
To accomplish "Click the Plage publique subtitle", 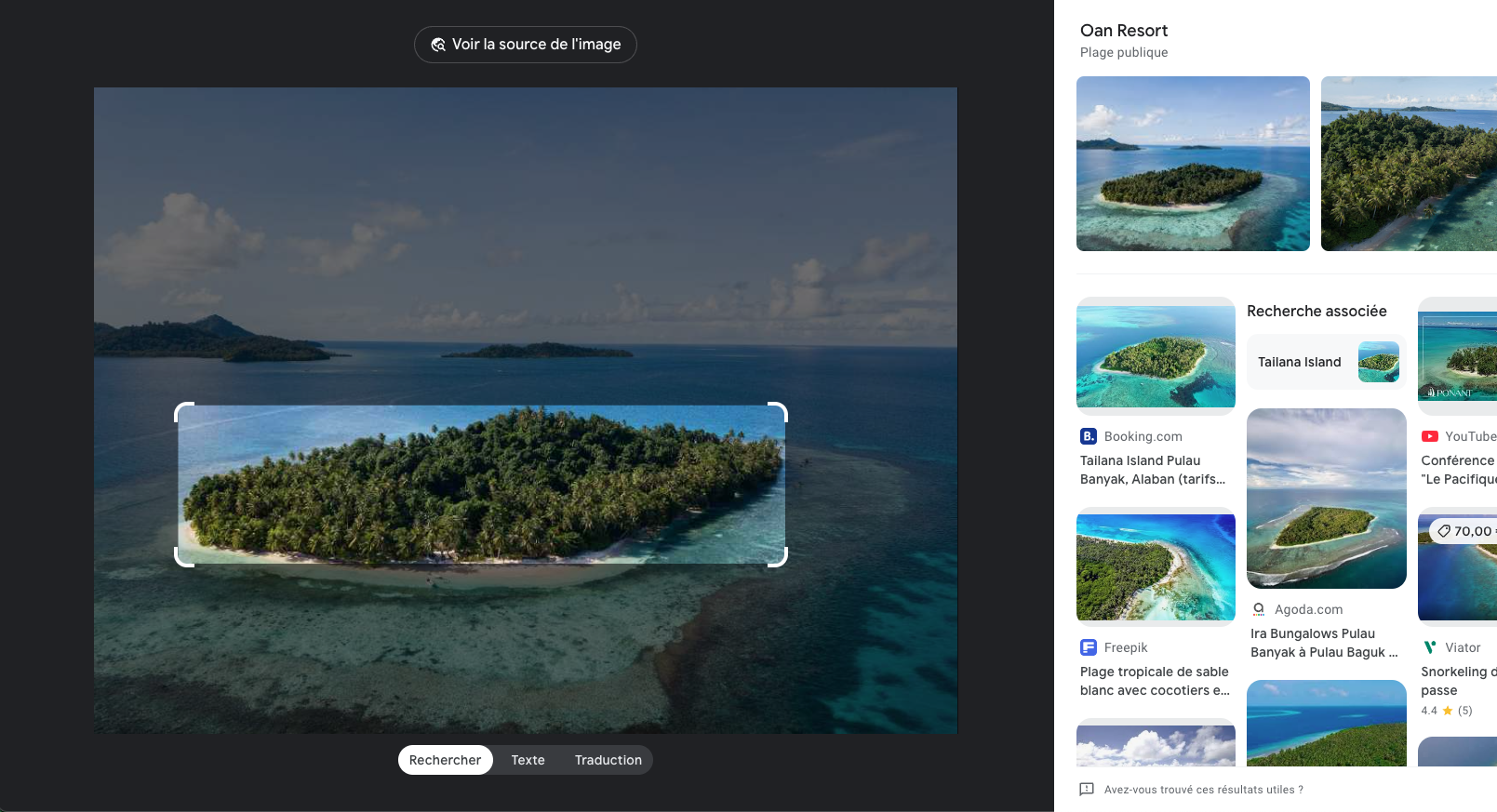I will pos(1124,53).
